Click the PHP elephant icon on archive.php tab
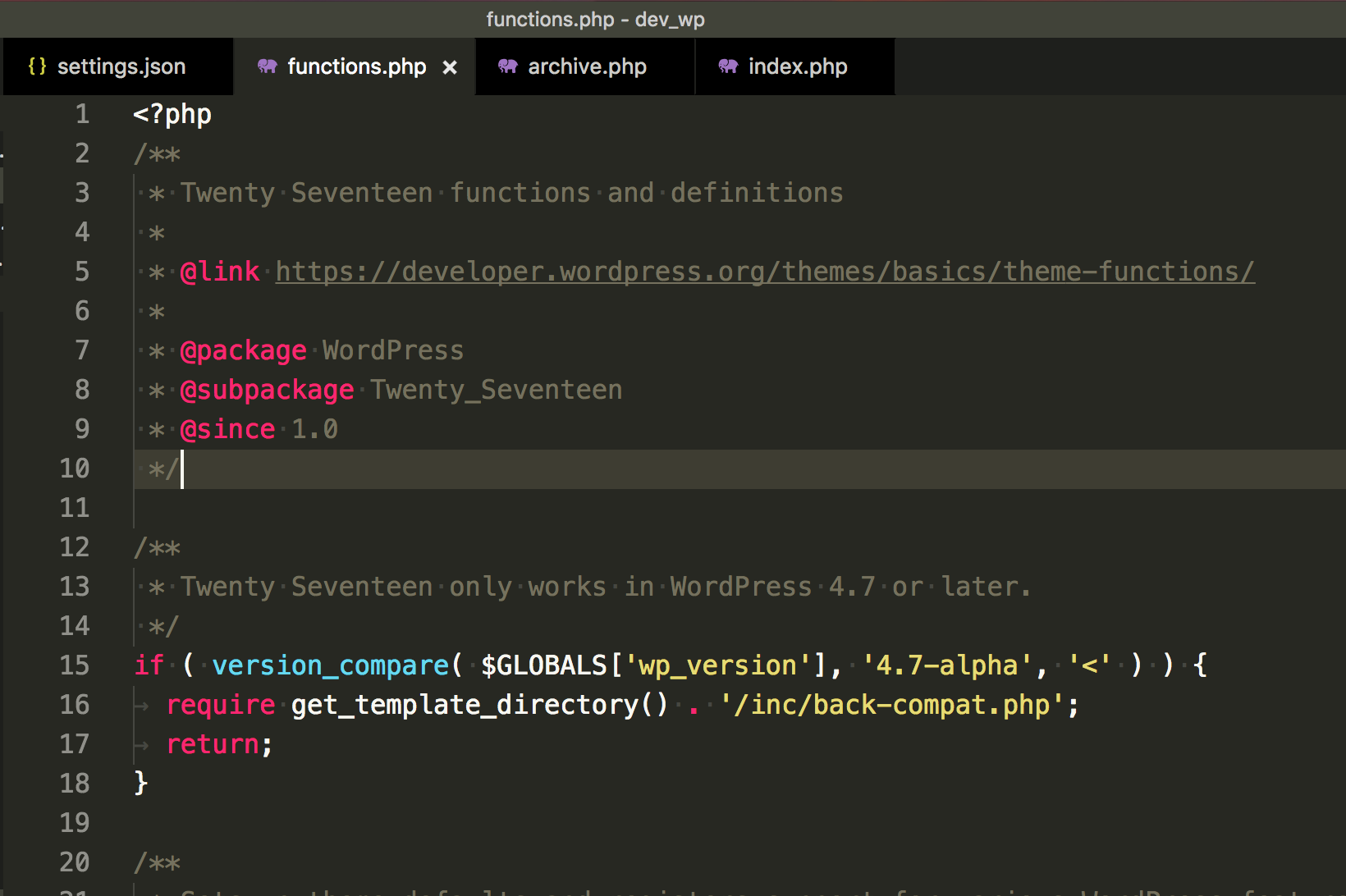Image resolution: width=1346 pixels, height=896 pixels. (x=507, y=66)
